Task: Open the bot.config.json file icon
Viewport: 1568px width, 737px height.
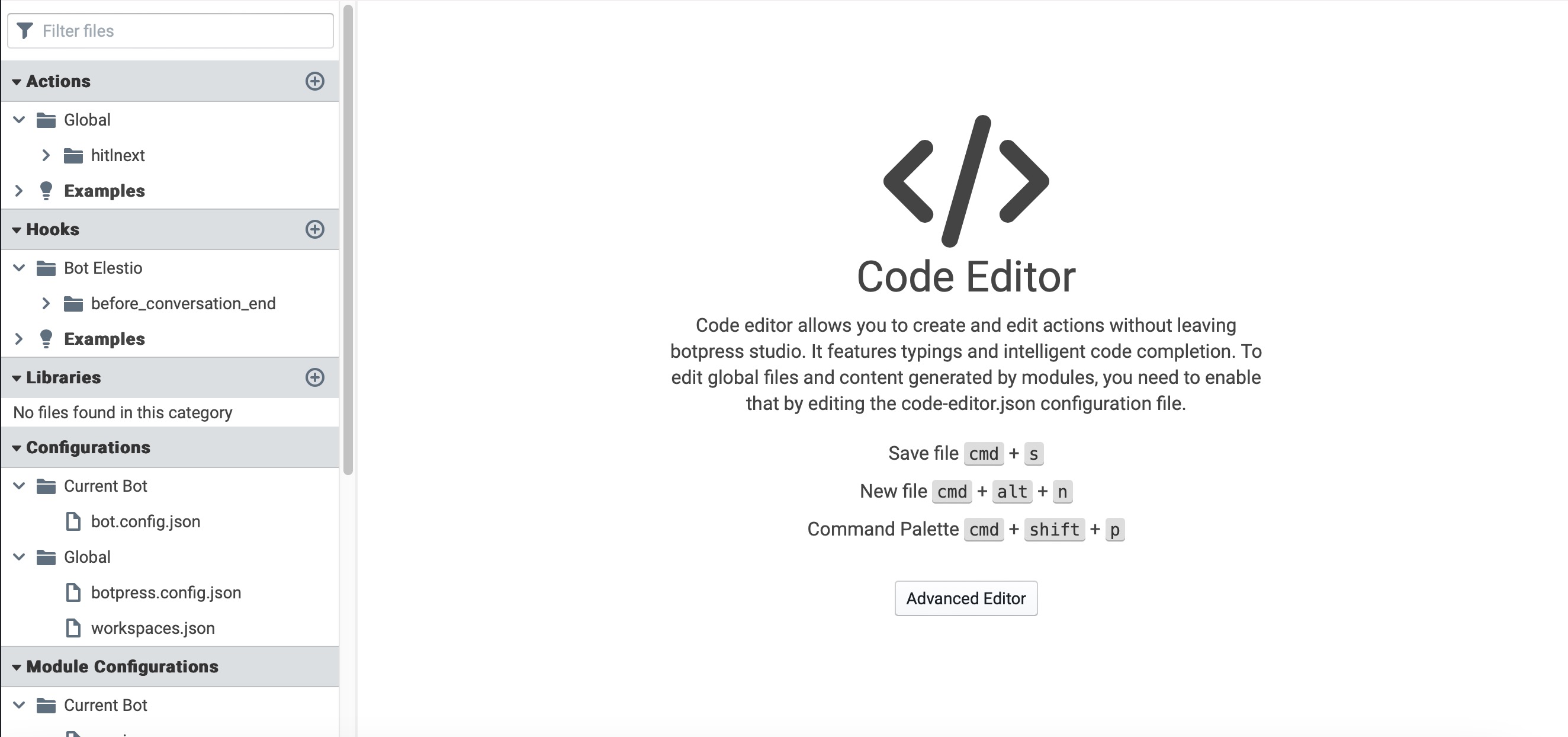Action: 74,521
